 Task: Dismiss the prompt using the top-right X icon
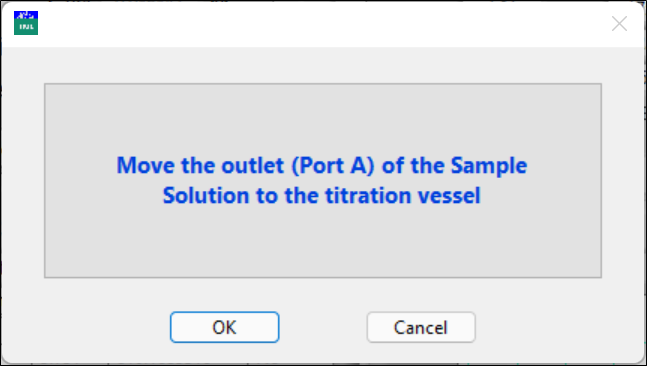pos(619,24)
